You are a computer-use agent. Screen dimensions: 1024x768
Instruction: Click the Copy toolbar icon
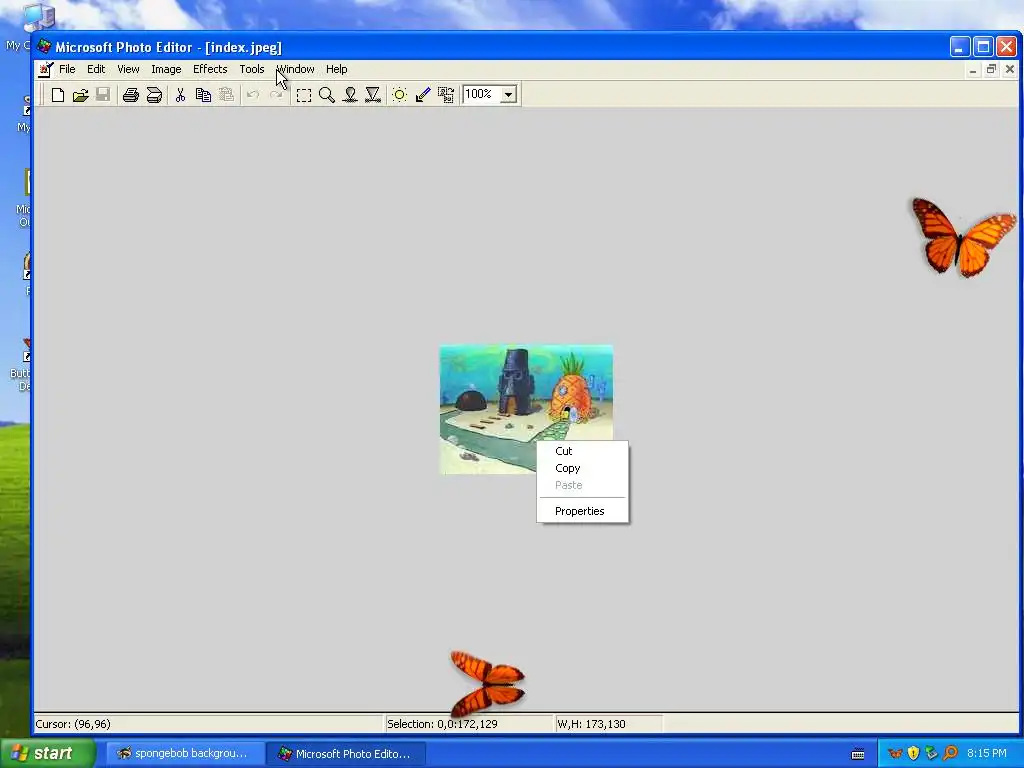pos(203,95)
